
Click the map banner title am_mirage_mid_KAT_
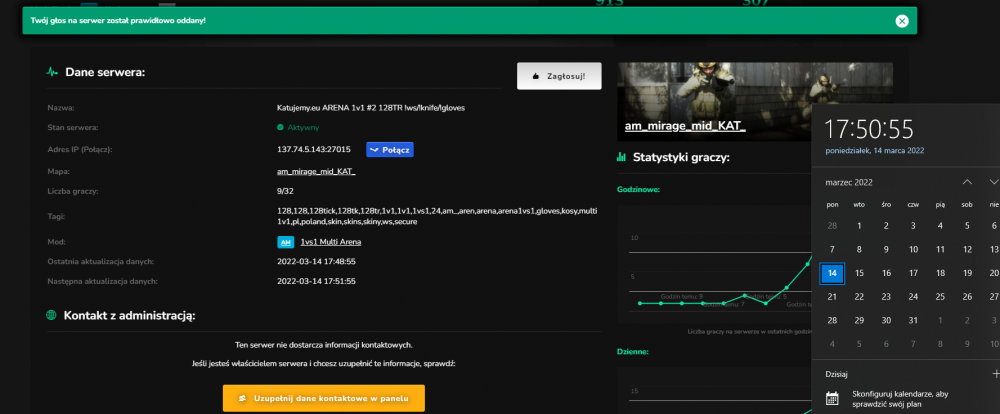tap(685, 126)
